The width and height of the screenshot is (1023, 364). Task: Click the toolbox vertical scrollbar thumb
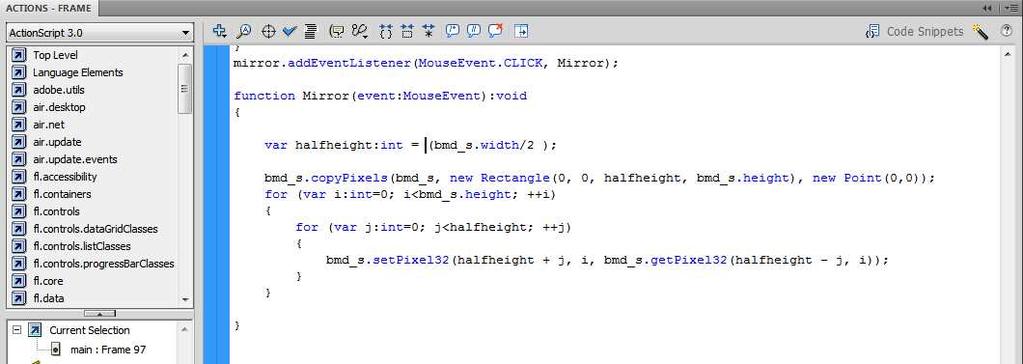(x=185, y=89)
